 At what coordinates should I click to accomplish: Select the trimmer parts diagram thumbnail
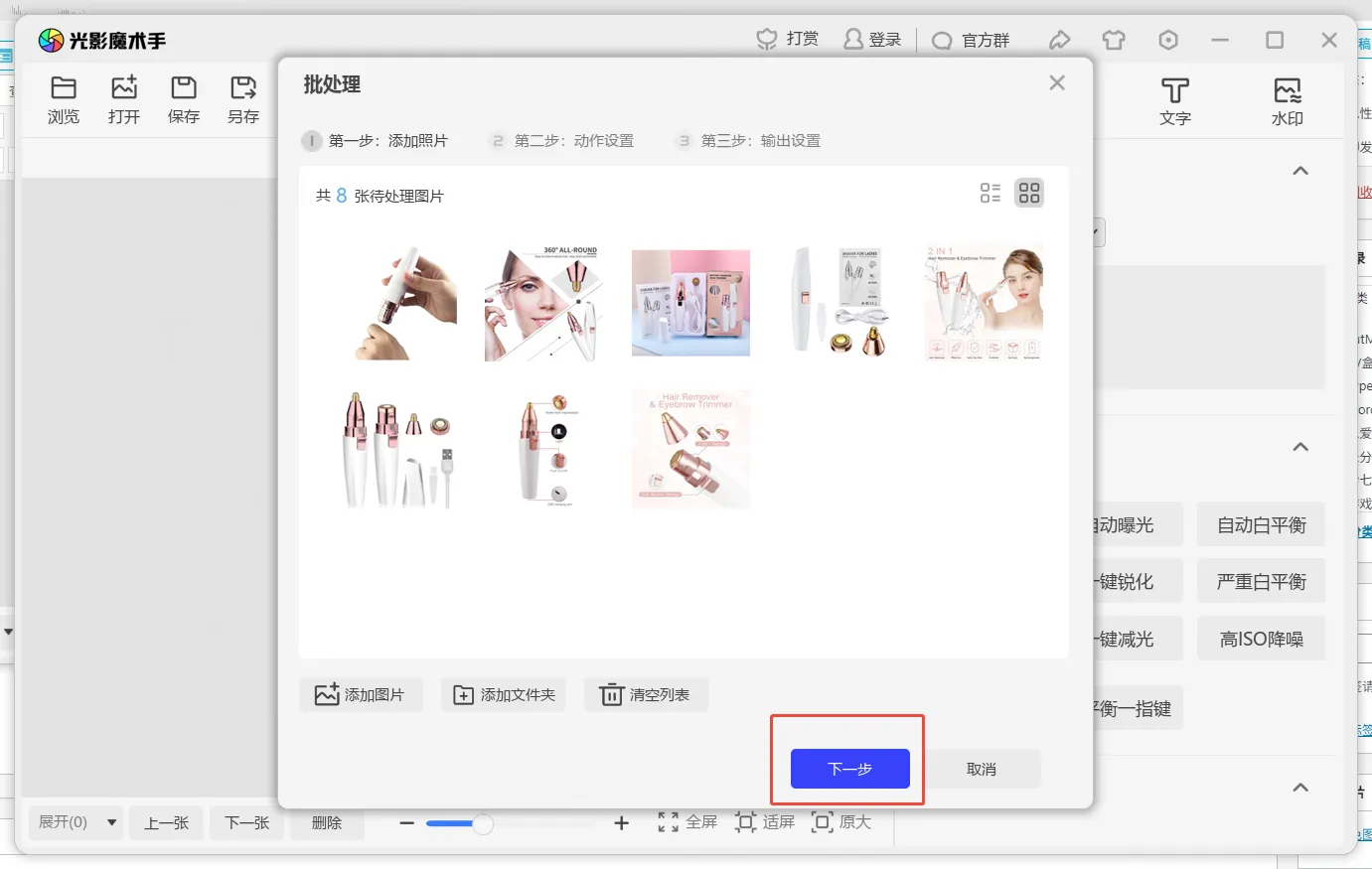543,449
